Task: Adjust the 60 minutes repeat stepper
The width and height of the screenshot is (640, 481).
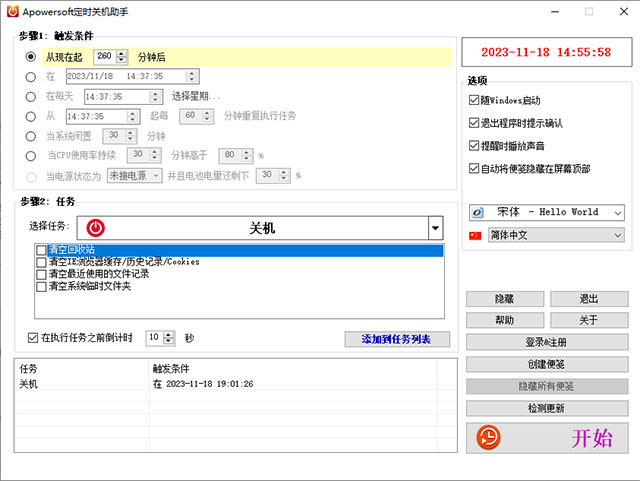Action: (207, 116)
